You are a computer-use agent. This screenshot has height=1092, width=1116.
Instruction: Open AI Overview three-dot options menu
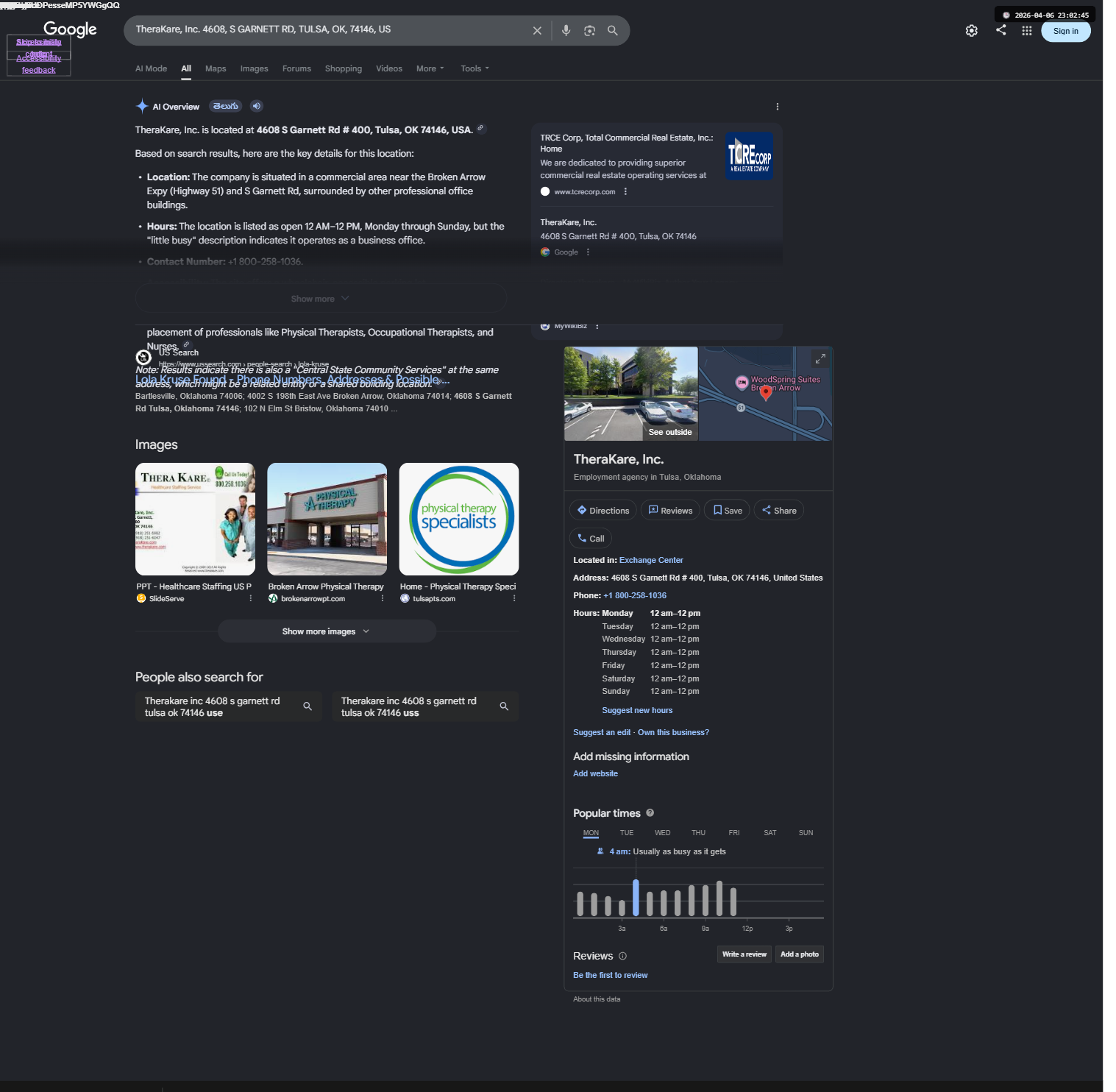tap(777, 107)
